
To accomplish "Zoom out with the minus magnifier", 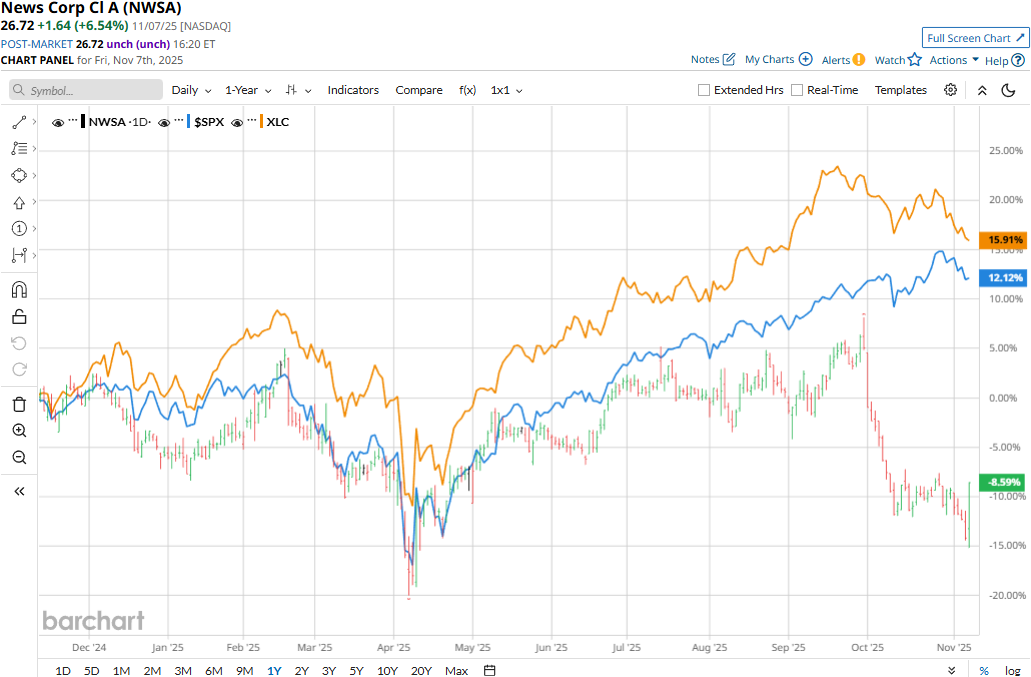I will point(19,457).
